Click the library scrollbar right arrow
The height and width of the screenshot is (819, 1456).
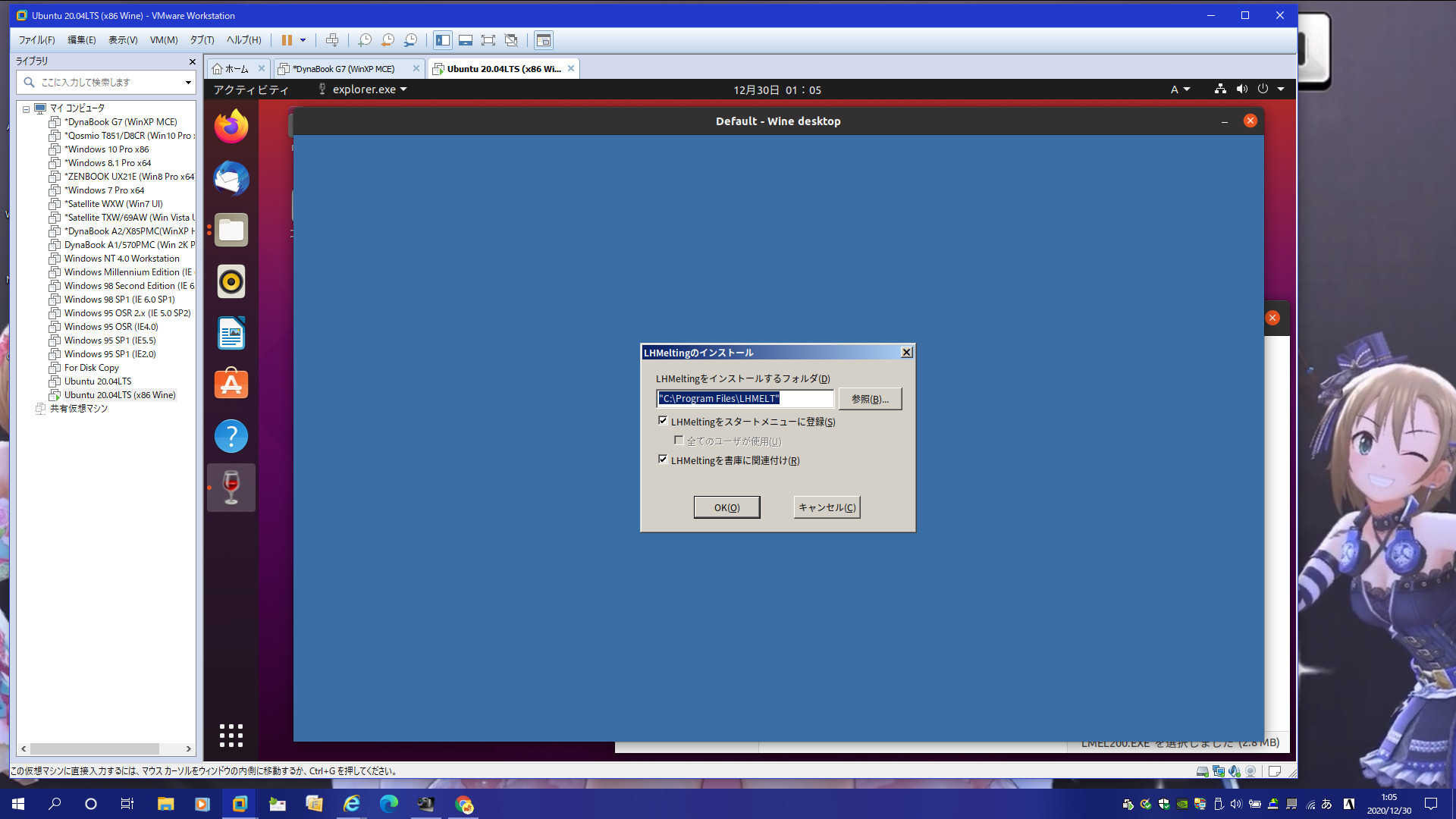point(189,748)
